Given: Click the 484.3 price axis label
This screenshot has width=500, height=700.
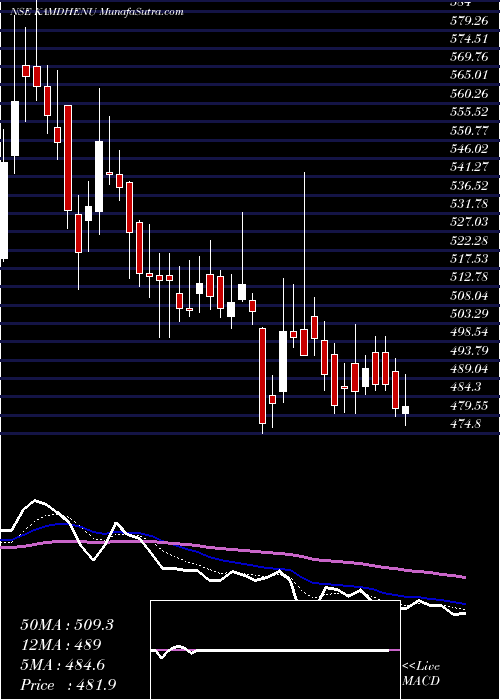Looking at the screenshot, I should point(466,387).
